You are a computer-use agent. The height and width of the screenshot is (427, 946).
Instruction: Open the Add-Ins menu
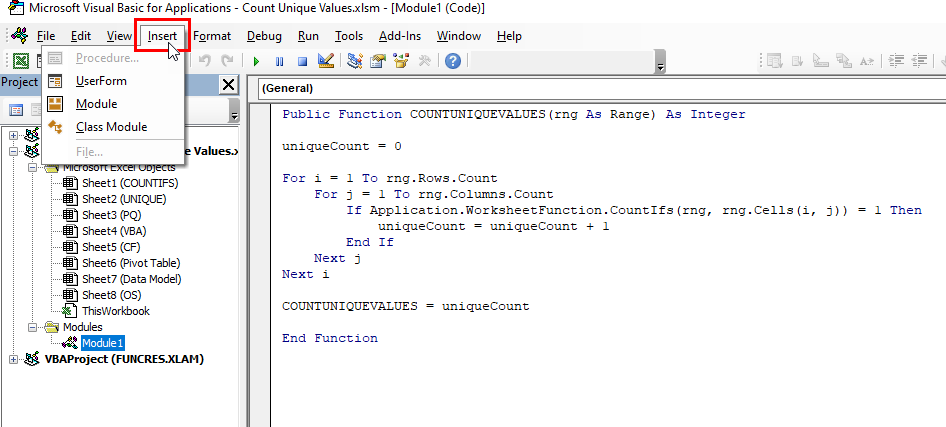(x=400, y=36)
